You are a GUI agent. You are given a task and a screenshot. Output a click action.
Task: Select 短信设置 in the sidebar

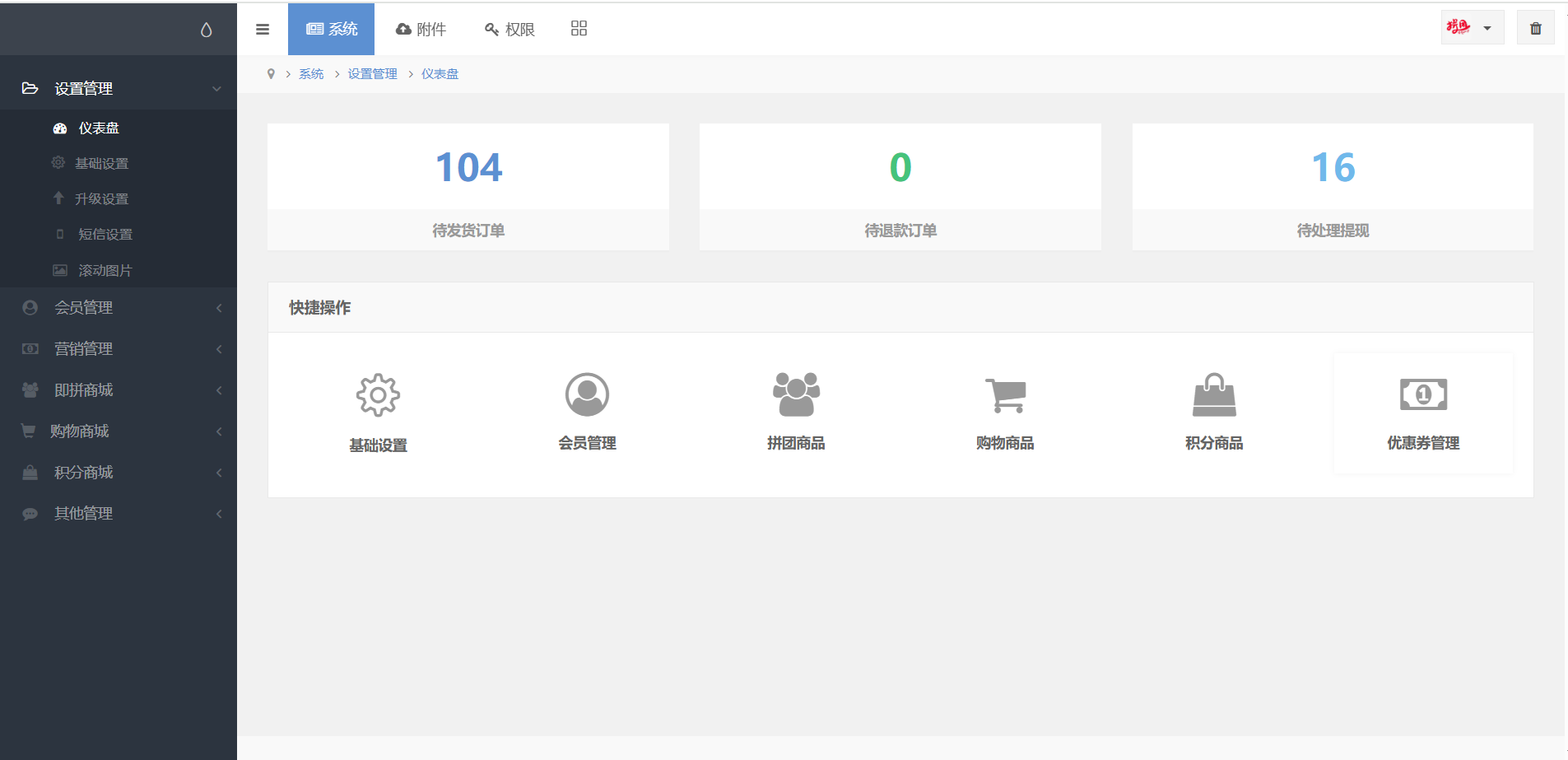coord(105,235)
